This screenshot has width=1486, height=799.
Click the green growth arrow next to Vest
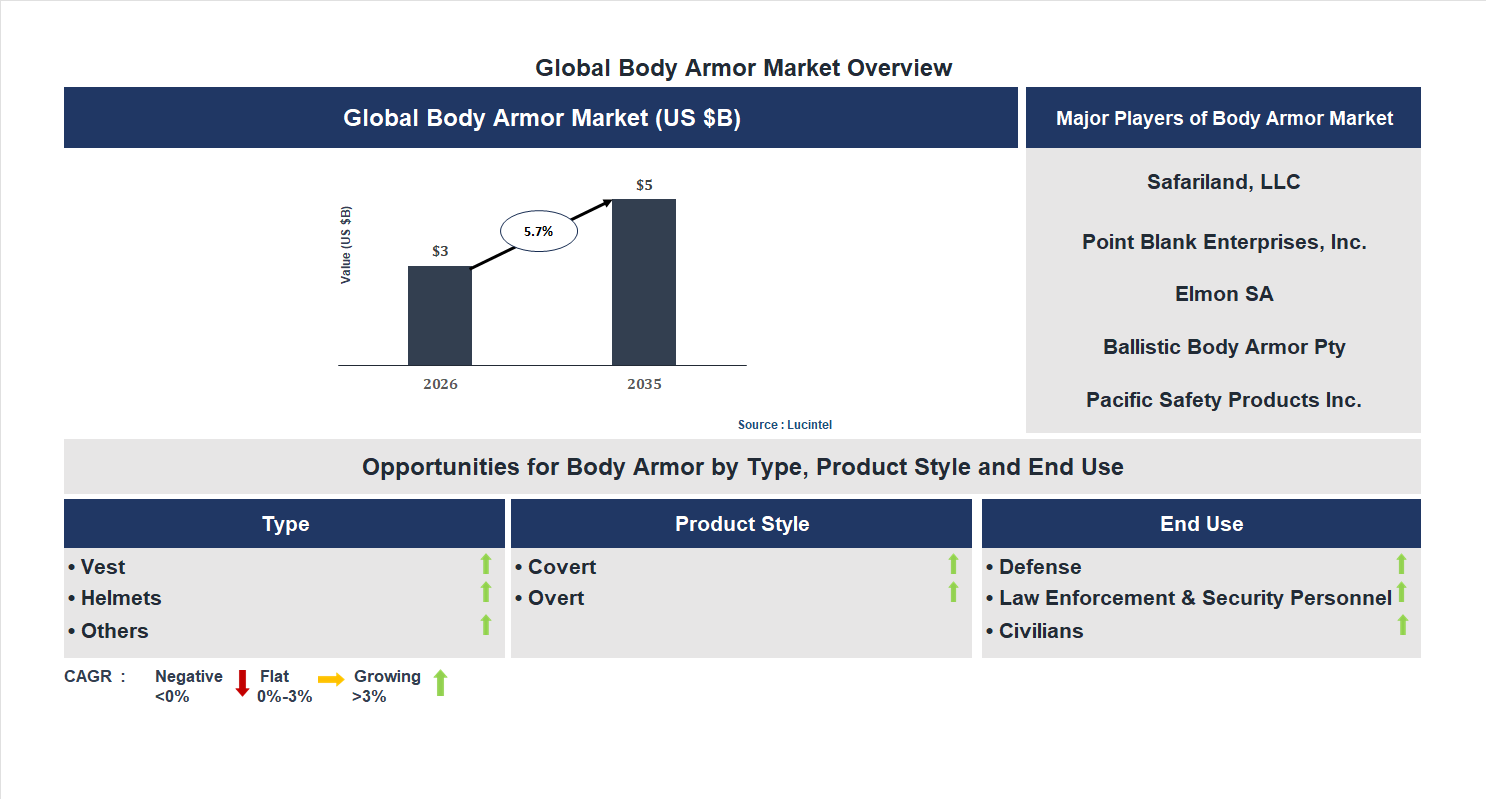pos(486,566)
